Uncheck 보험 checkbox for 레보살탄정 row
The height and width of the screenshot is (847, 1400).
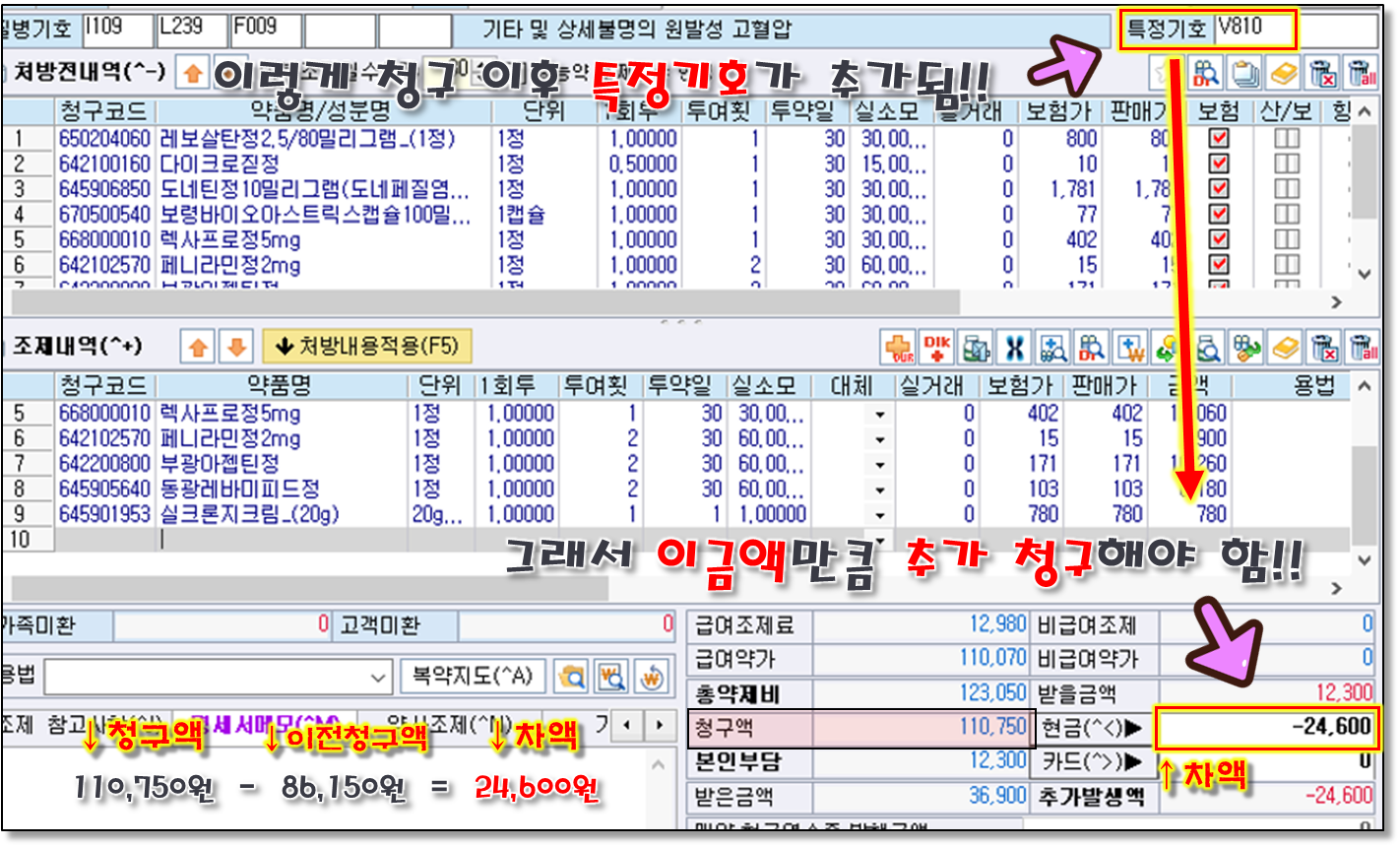tap(1219, 139)
